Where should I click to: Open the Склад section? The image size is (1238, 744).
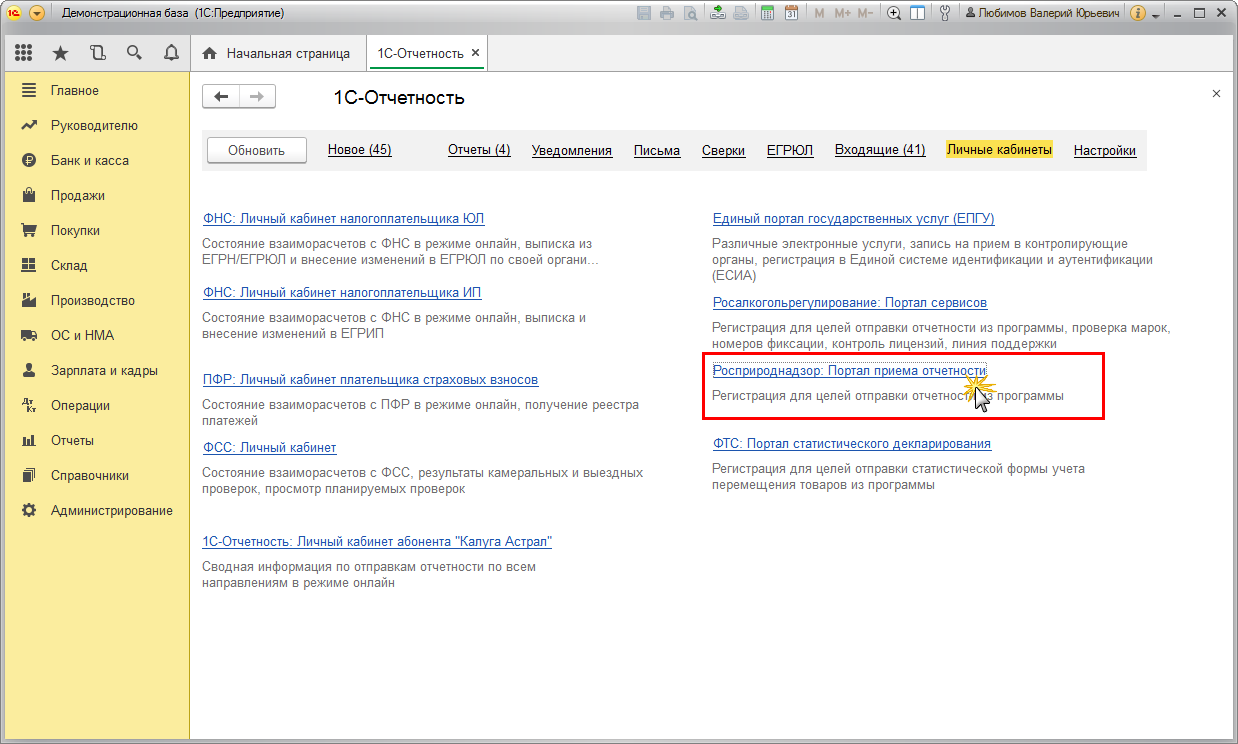(x=97, y=265)
